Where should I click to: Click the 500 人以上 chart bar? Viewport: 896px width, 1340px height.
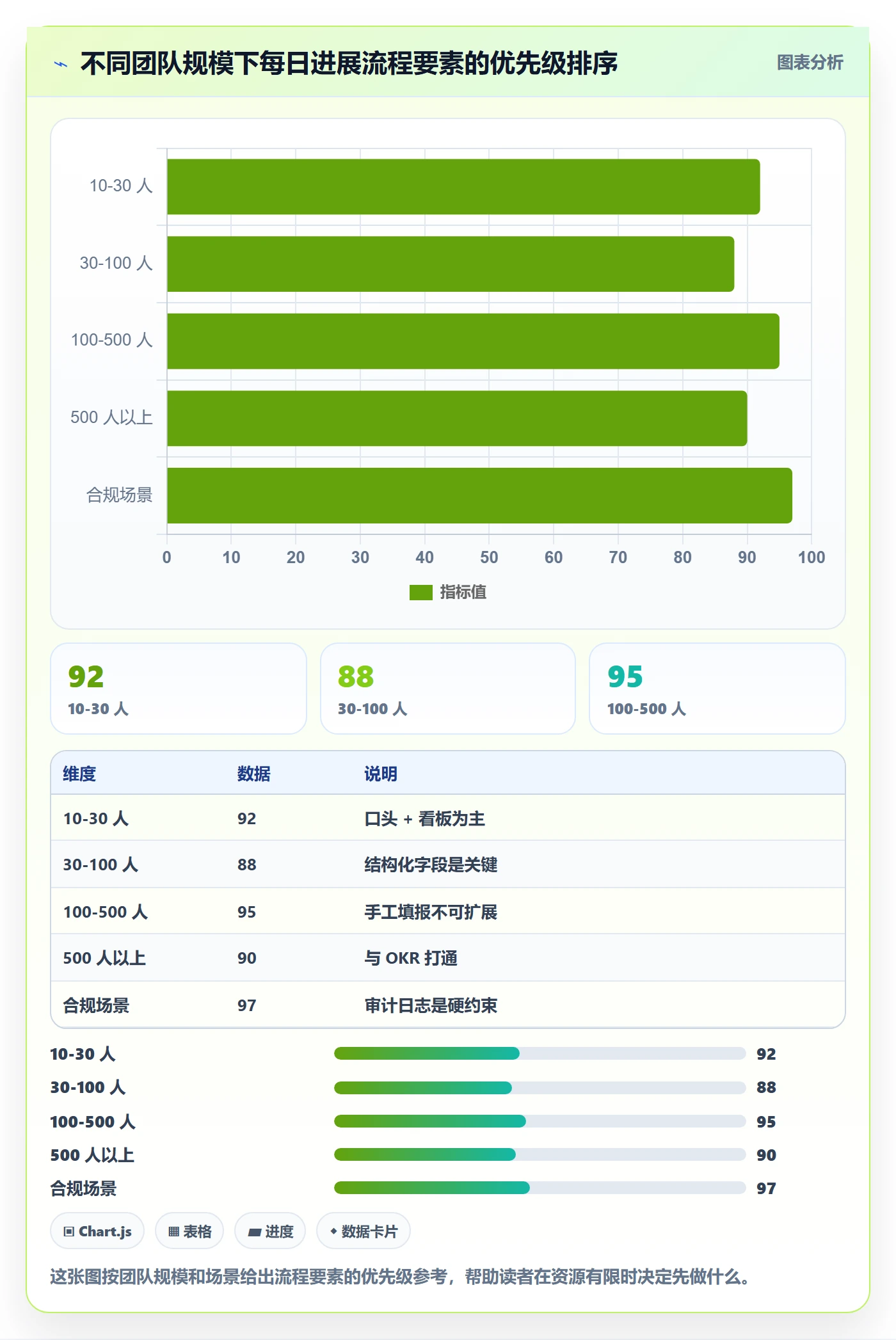(x=457, y=419)
